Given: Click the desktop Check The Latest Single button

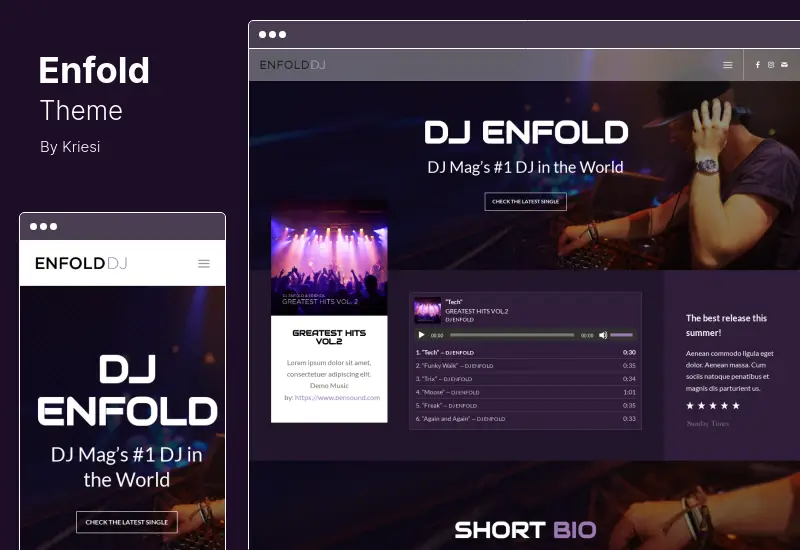Looking at the screenshot, I should coord(526,202).
